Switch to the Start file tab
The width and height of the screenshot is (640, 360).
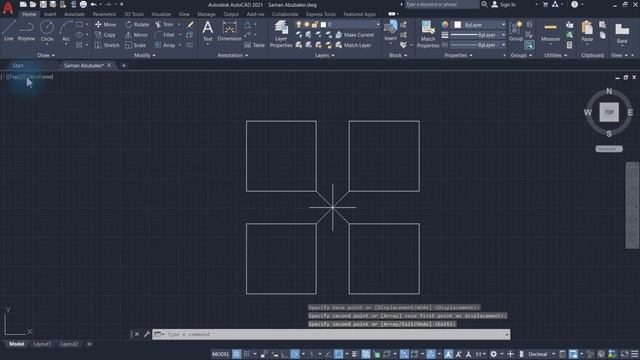point(18,65)
